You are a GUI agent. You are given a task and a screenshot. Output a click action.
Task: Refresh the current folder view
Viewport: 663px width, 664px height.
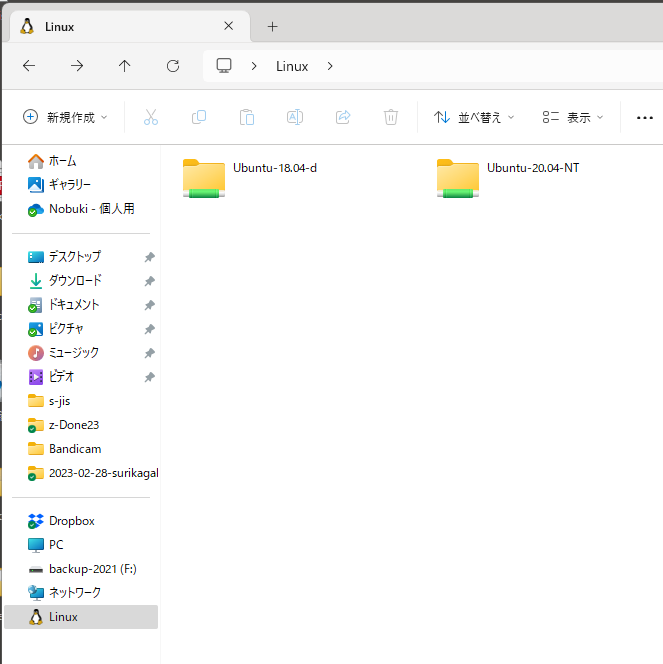(173, 66)
